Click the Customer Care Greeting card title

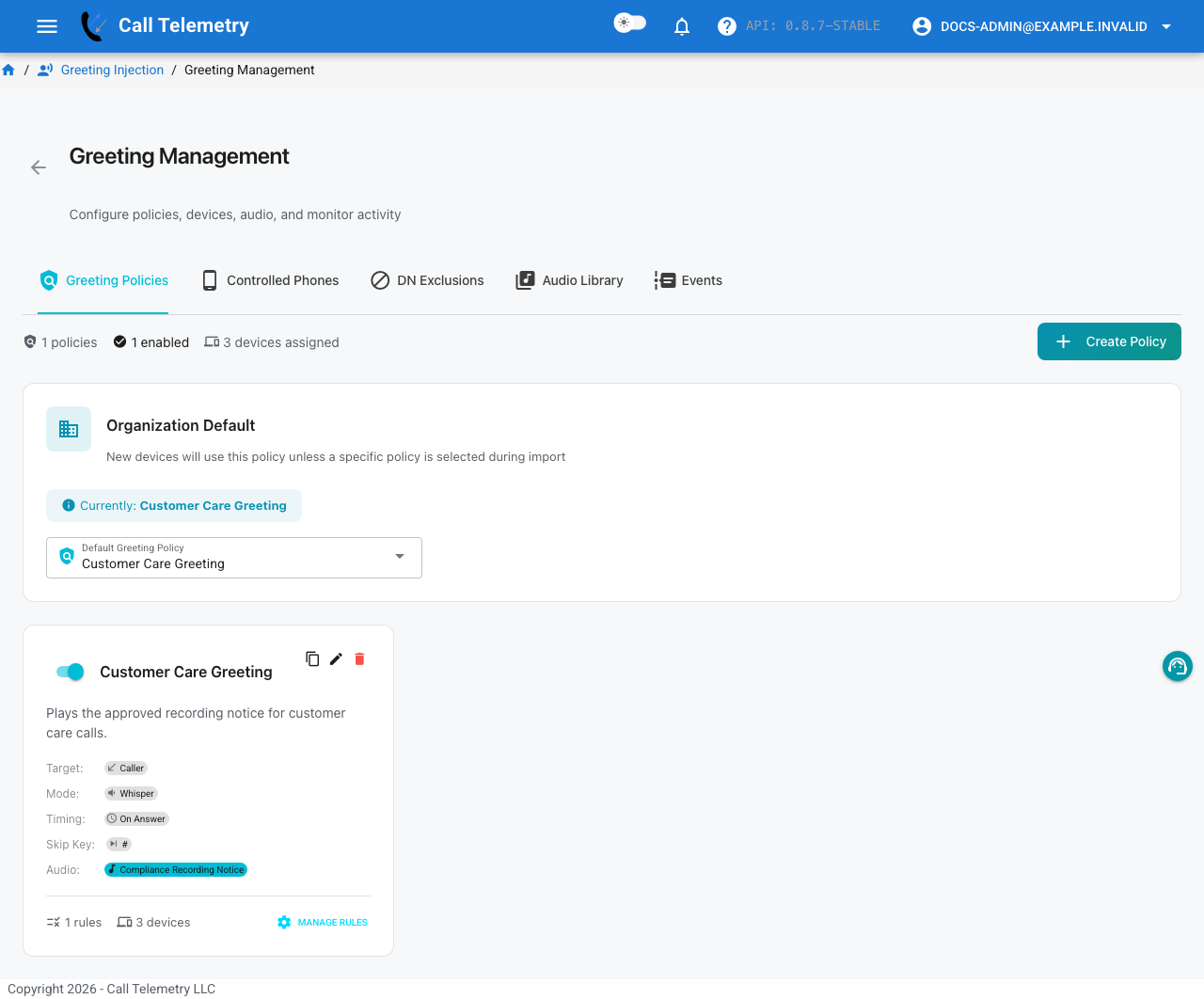(x=186, y=672)
